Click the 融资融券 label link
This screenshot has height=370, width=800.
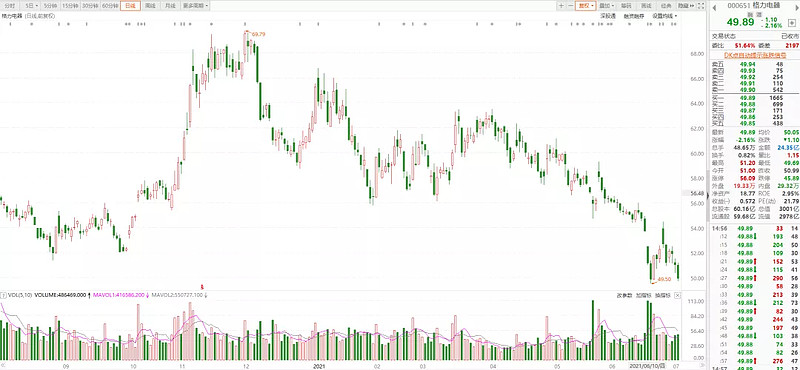pos(635,16)
